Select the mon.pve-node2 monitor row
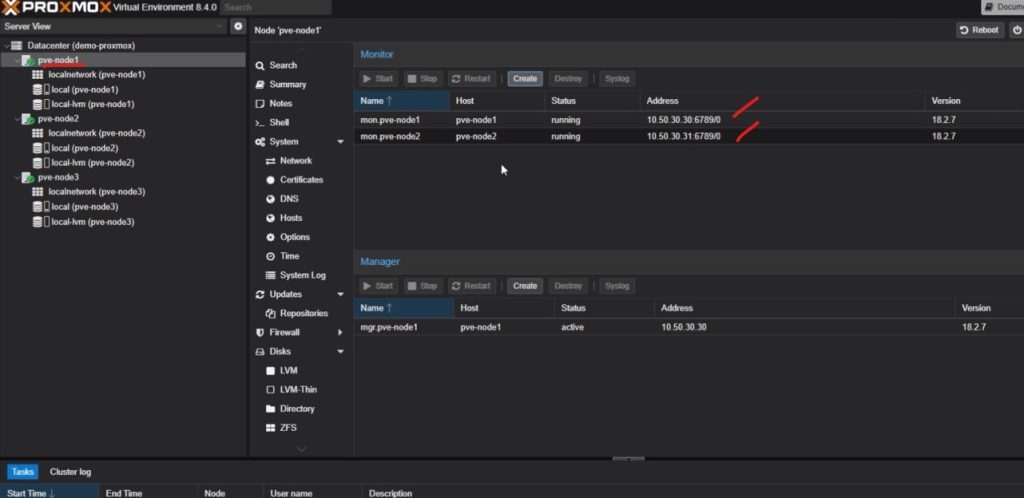 coord(689,136)
